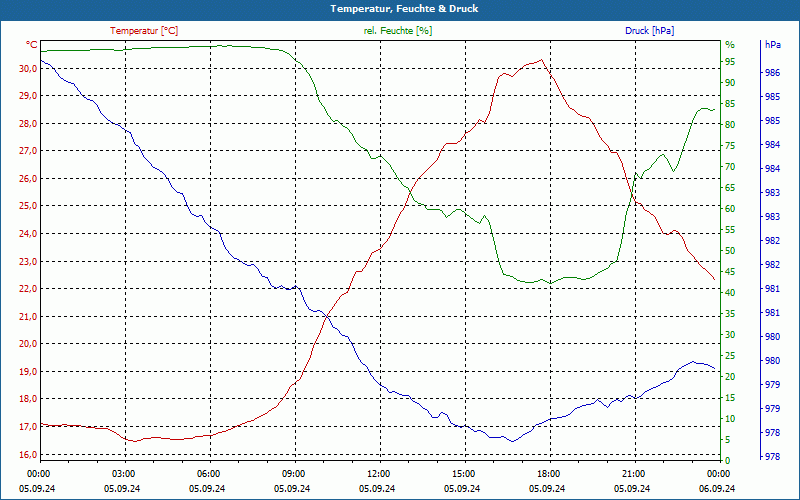Viewport: 800px width, 500px height.
Task: Click the '29,0' temperature axis value
Action: pos(29,96)
